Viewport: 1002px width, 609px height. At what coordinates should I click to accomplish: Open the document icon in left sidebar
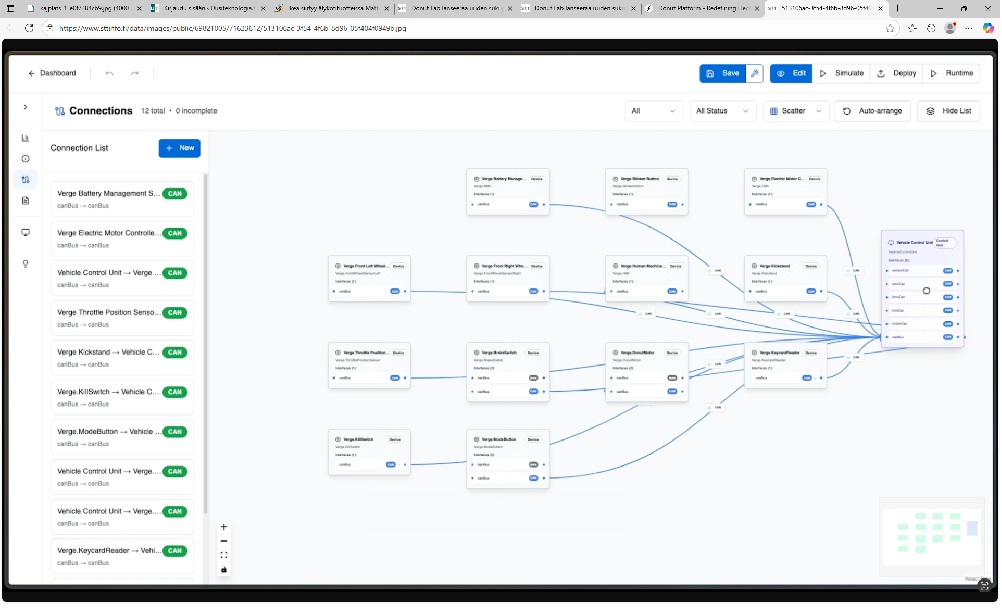(x=25, y=200)
